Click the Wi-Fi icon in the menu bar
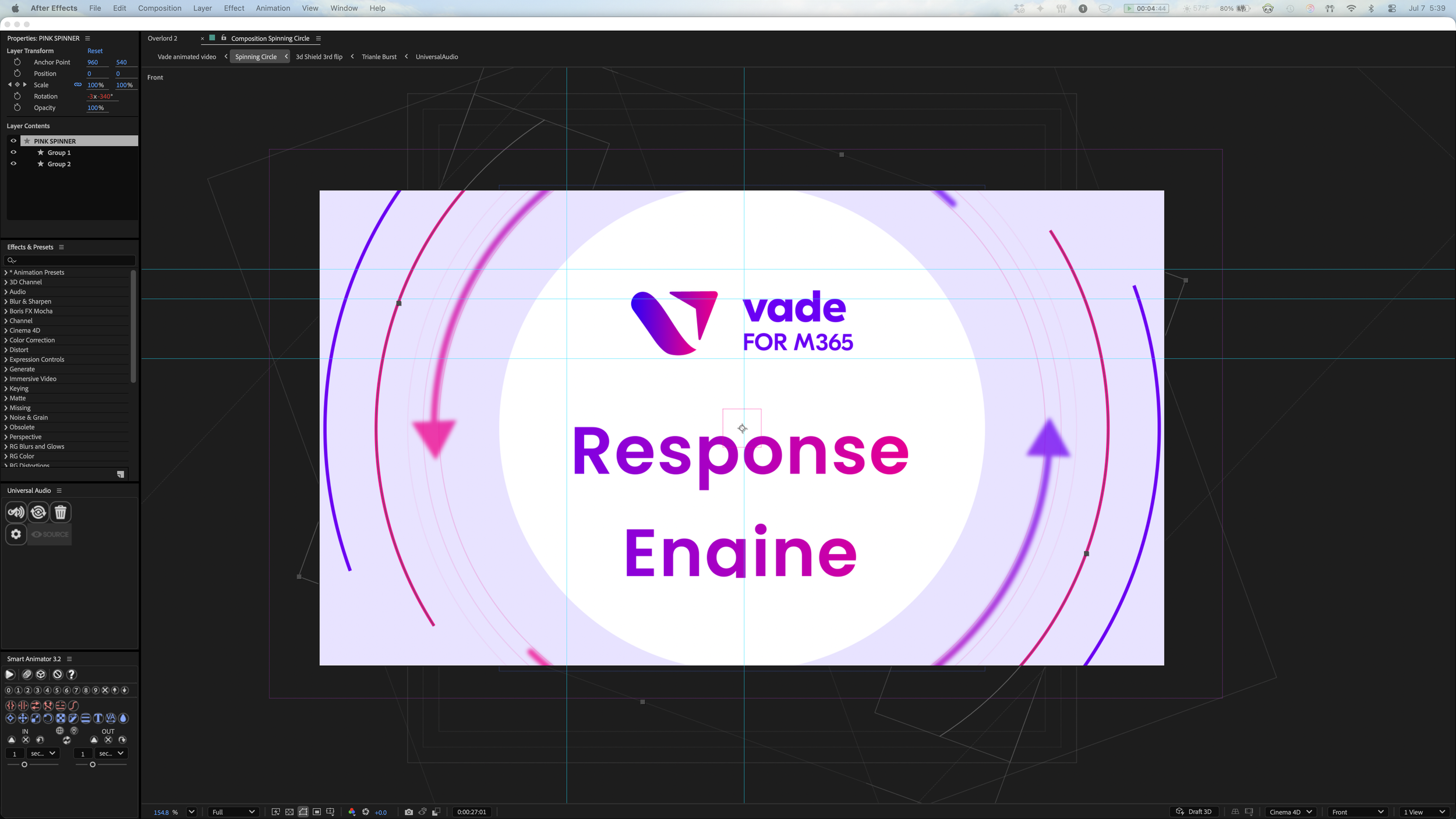1456x819 pixels. [x=1351, y=8]
